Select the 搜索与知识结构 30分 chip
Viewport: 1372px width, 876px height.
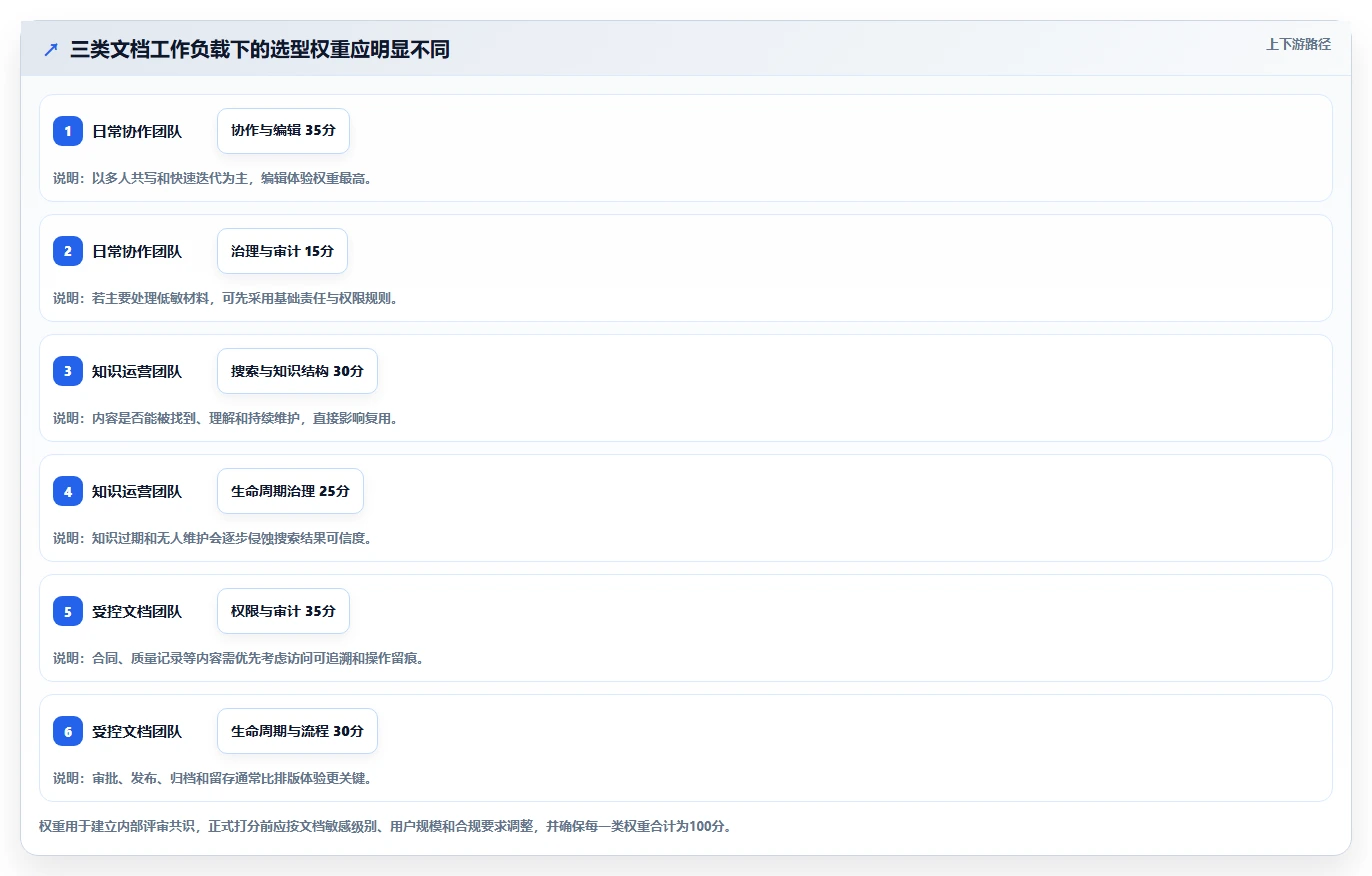(x=297, y=371)
